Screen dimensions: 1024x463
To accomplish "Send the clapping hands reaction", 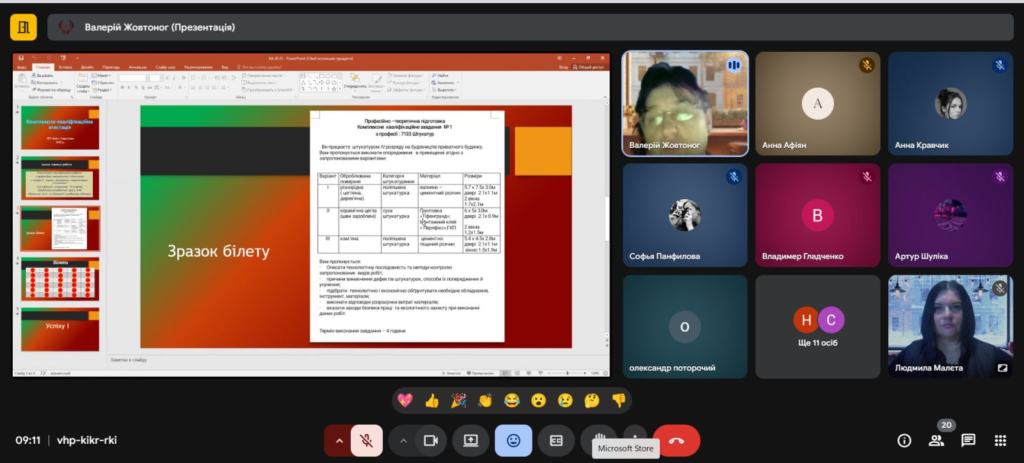I will click(x=485, y=400).
